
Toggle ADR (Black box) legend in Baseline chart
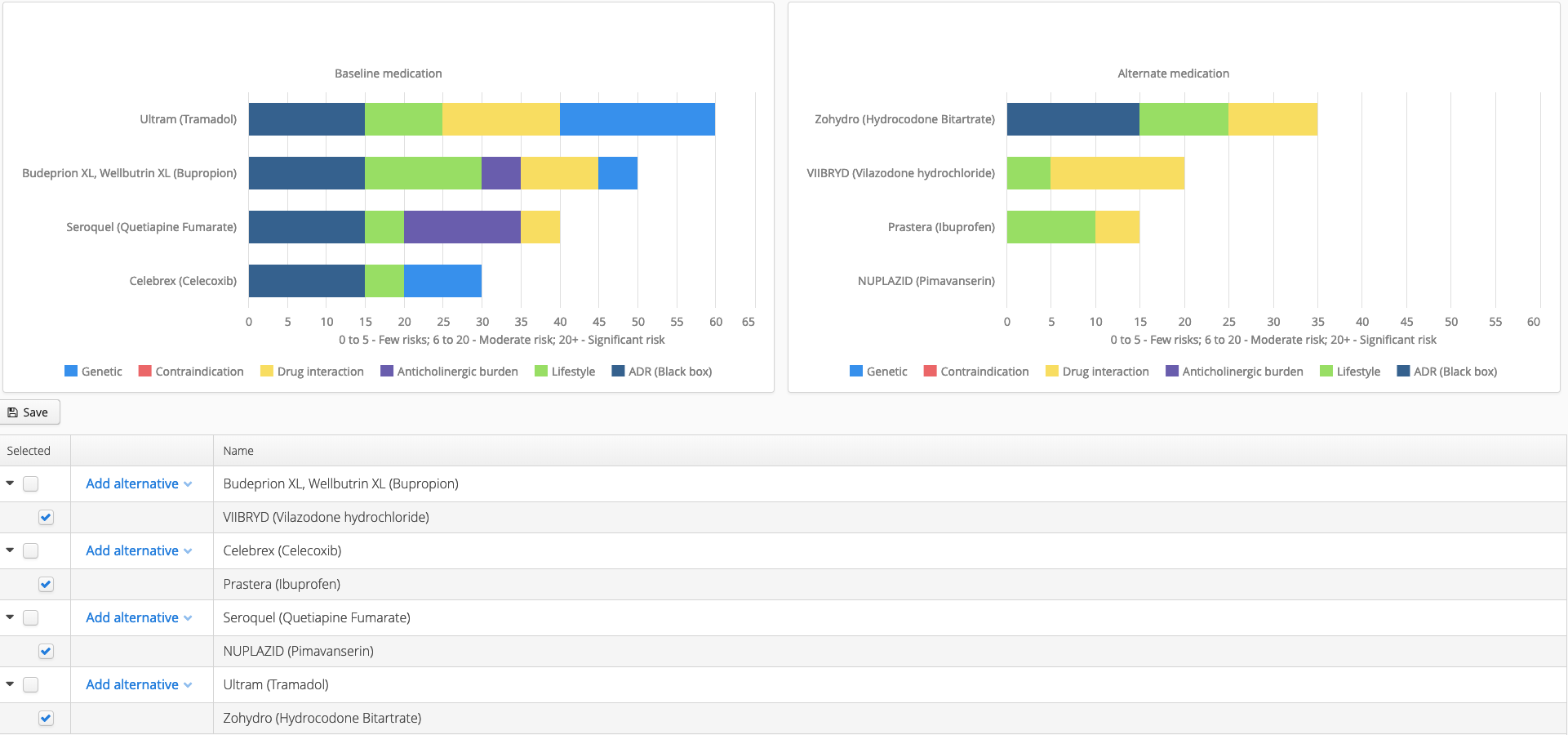coord(662,372)
